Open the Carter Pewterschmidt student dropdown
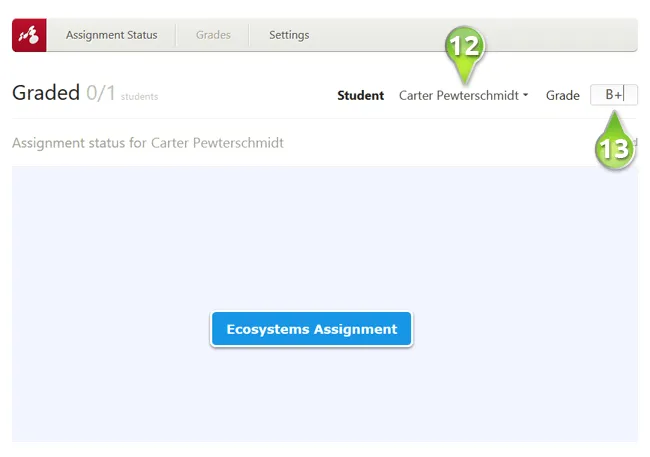This screenshot has height=457, width=650. tap(459, 96)
